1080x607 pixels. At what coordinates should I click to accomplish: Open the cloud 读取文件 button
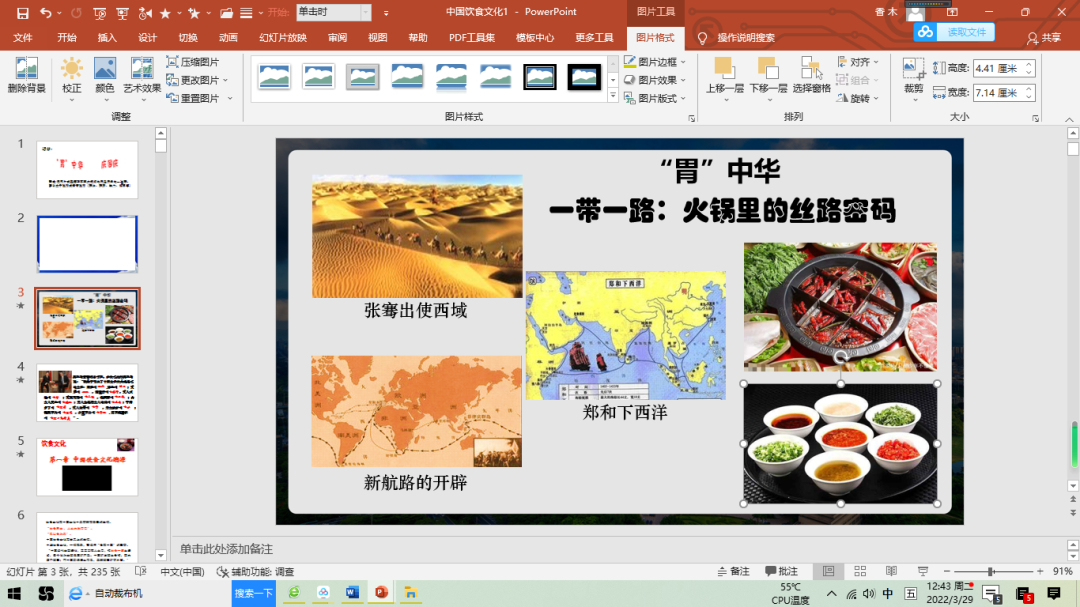tap(954, 32)
